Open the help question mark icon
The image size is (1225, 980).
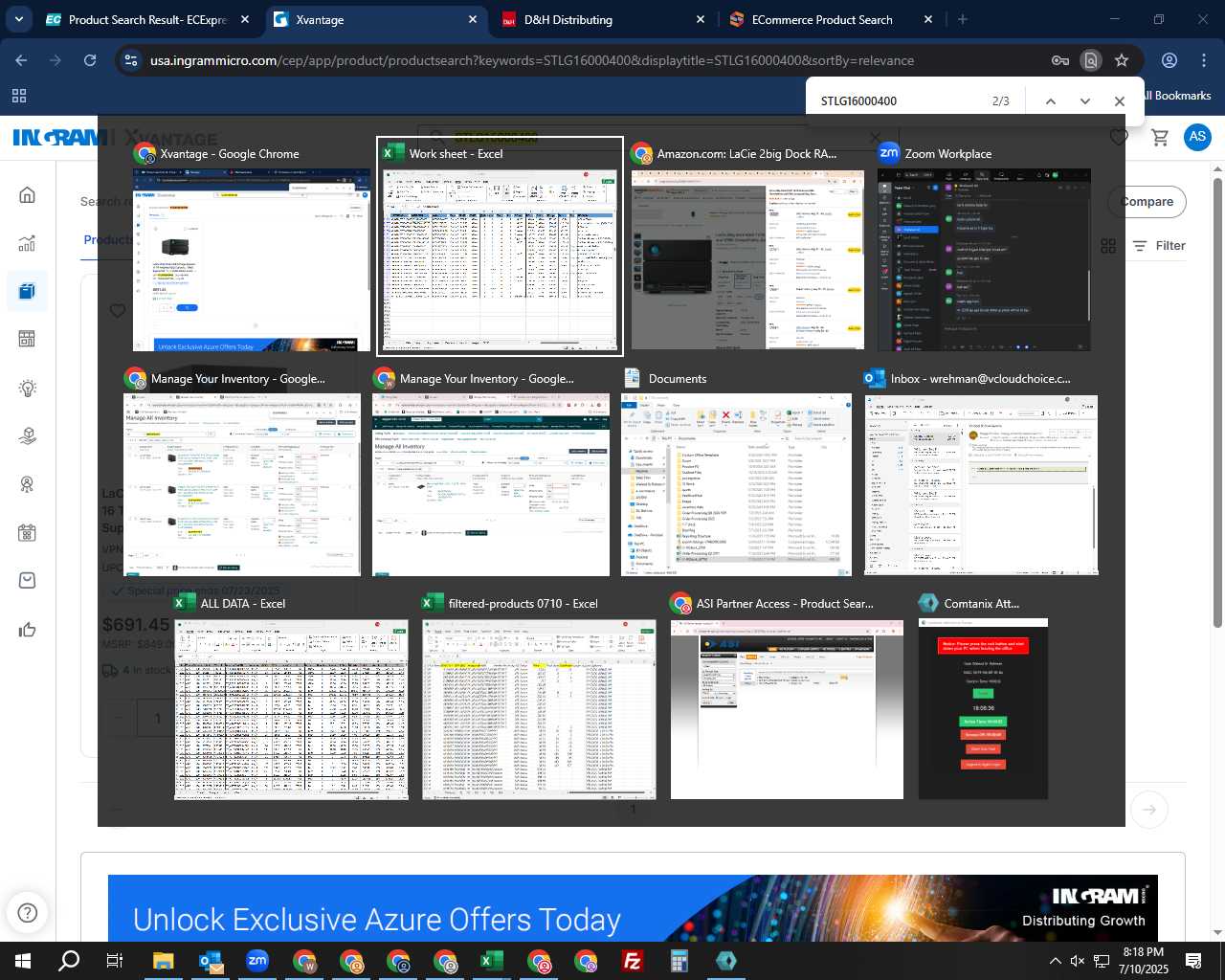28,912
